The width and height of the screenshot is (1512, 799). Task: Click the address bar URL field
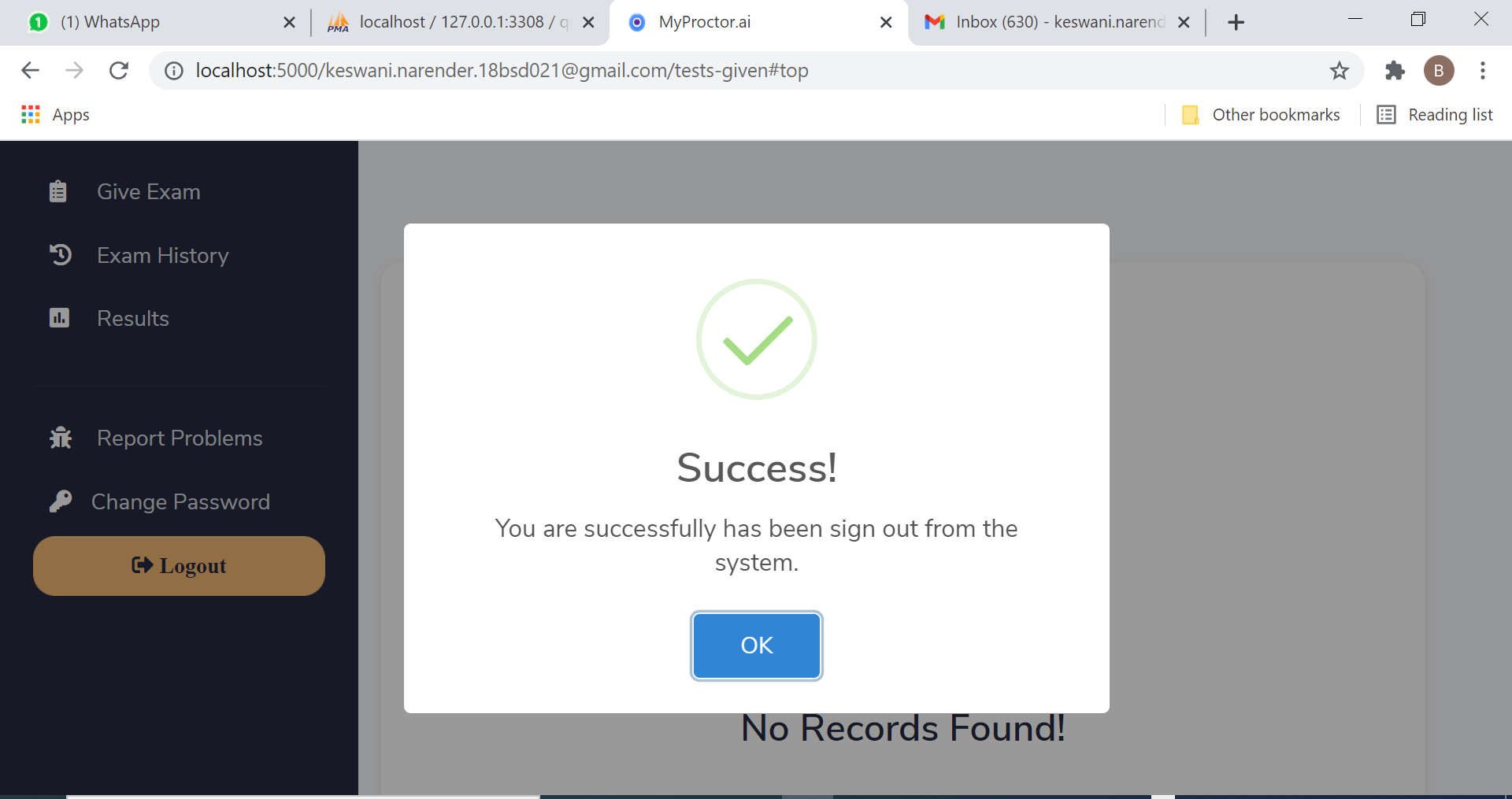(x=740, y=71)
